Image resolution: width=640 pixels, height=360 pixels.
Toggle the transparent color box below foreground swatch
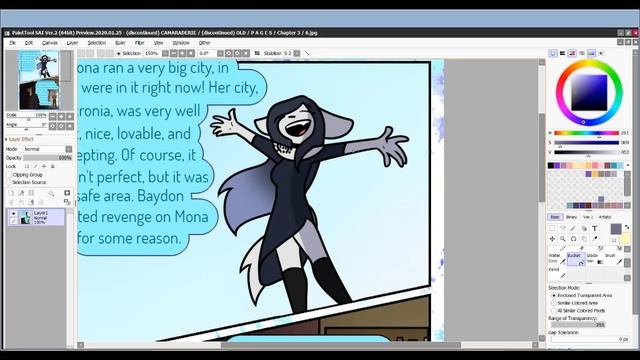pyautogui.click(x=613, y=240)
